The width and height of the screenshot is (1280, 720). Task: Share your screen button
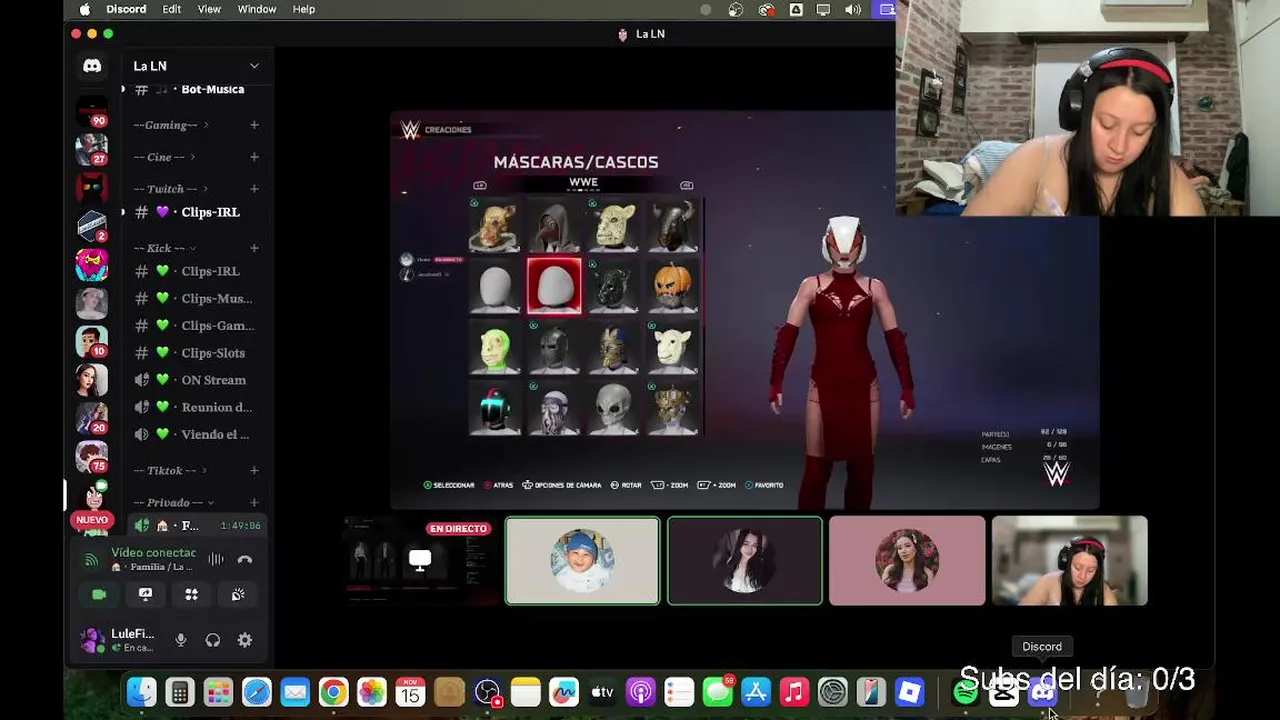[x=145, y=594]
